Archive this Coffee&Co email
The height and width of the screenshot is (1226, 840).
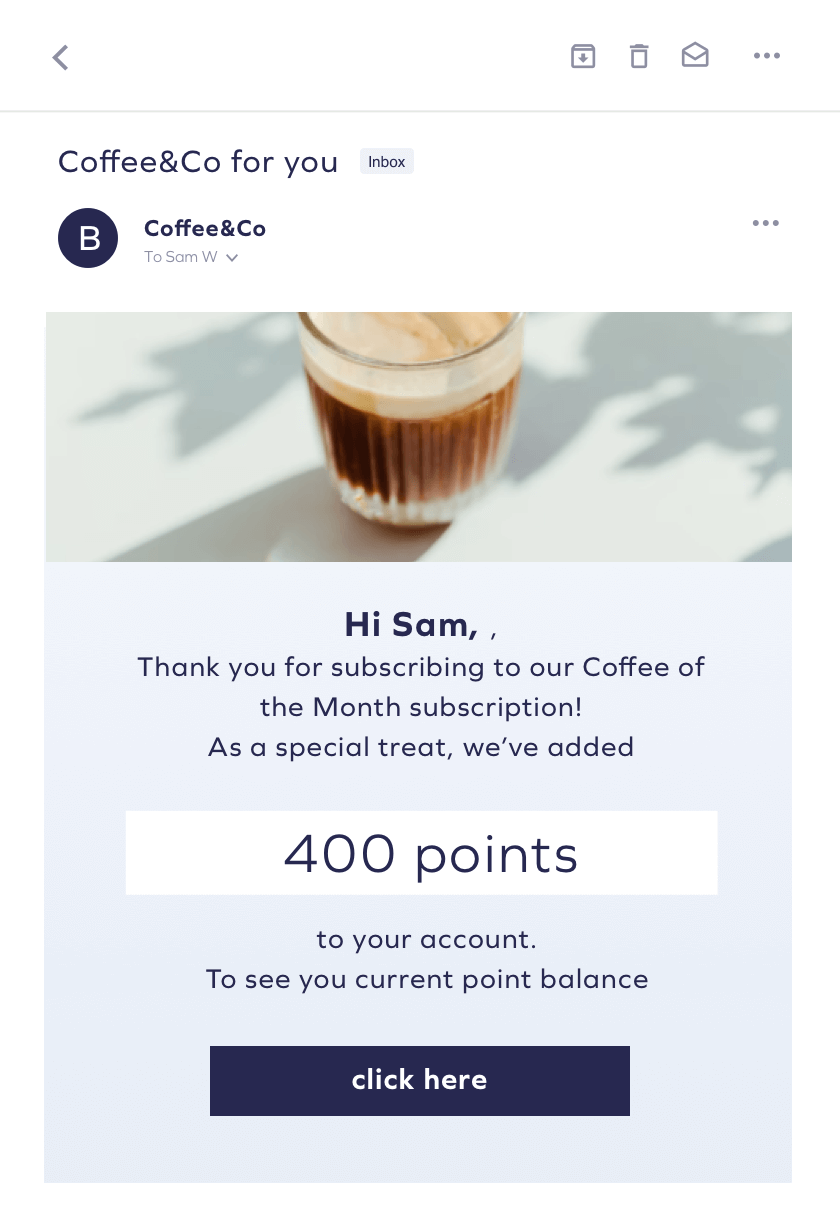pyautogui.click(x=583, y=56)
